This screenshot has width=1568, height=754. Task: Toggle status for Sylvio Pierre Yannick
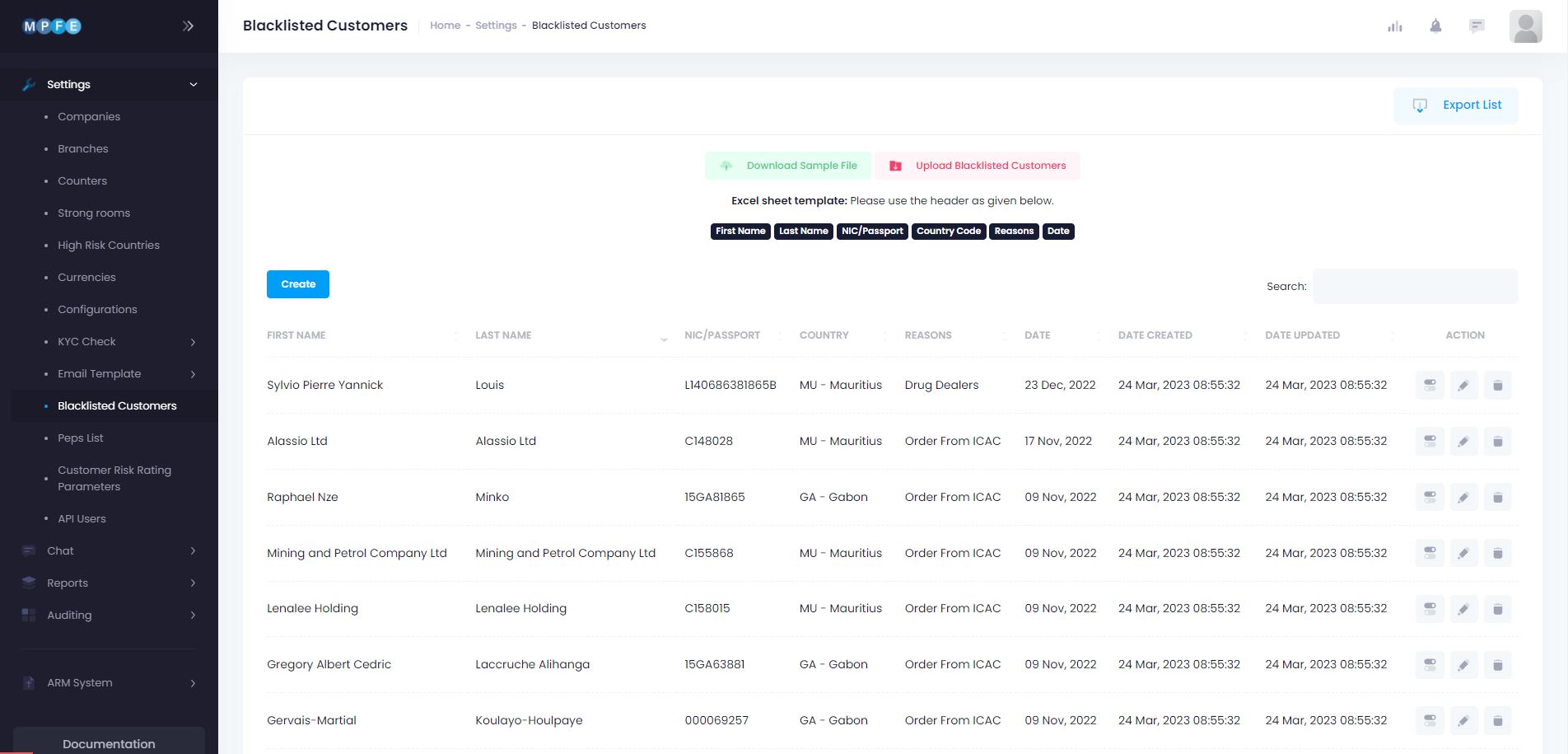point(1430,386)
